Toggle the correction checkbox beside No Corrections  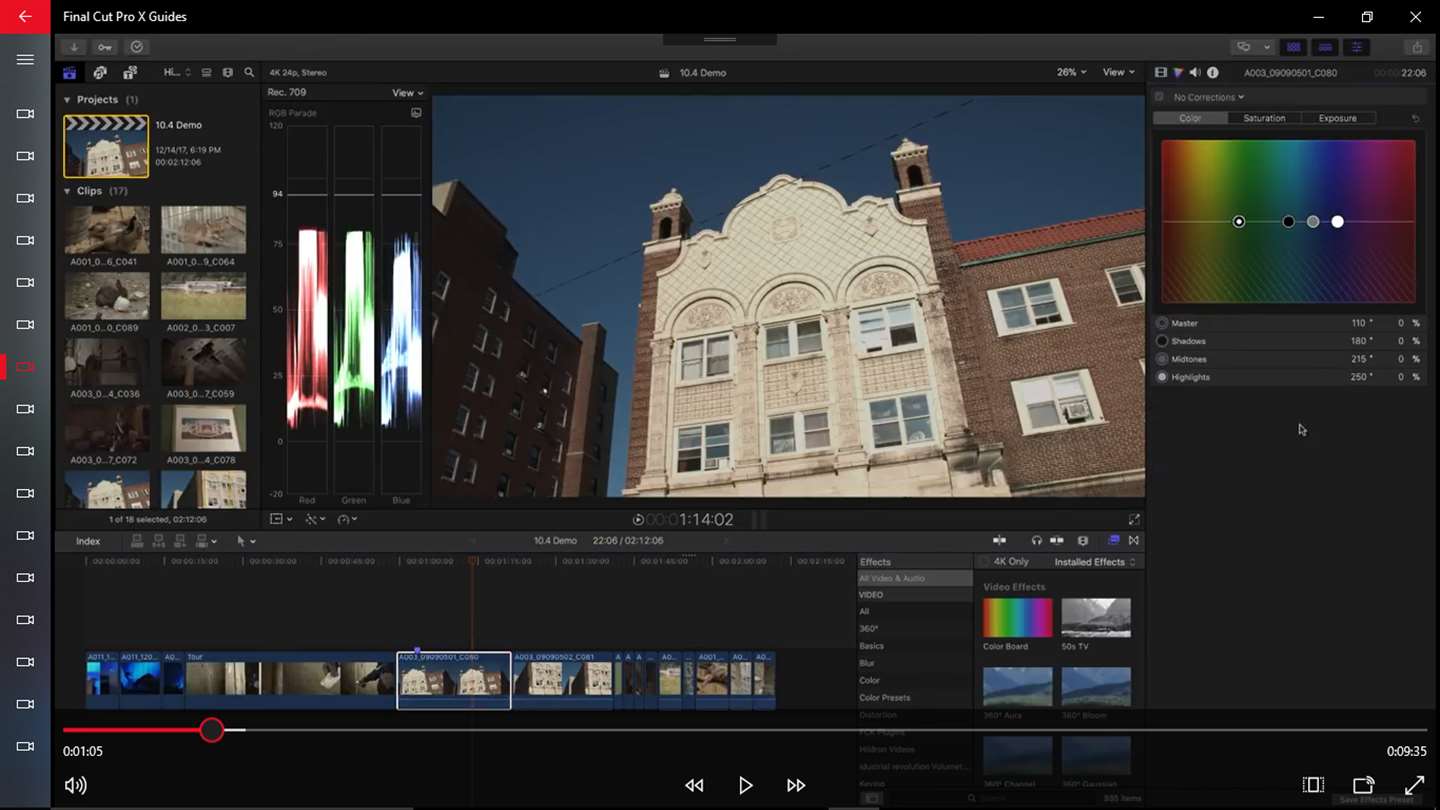(1160, 97)
